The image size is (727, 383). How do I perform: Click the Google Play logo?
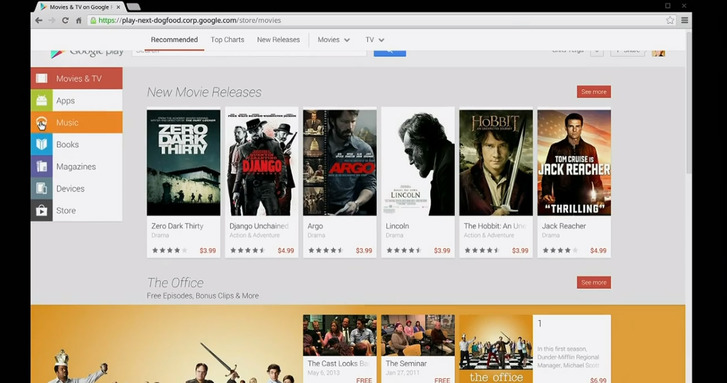point(87,53)
